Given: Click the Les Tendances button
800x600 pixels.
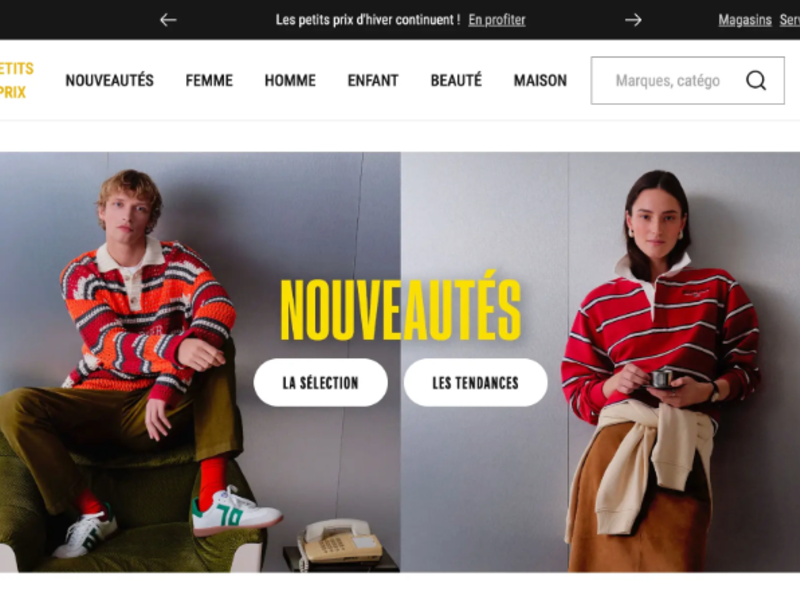Looking at the screenshot, I should point(476,383).
